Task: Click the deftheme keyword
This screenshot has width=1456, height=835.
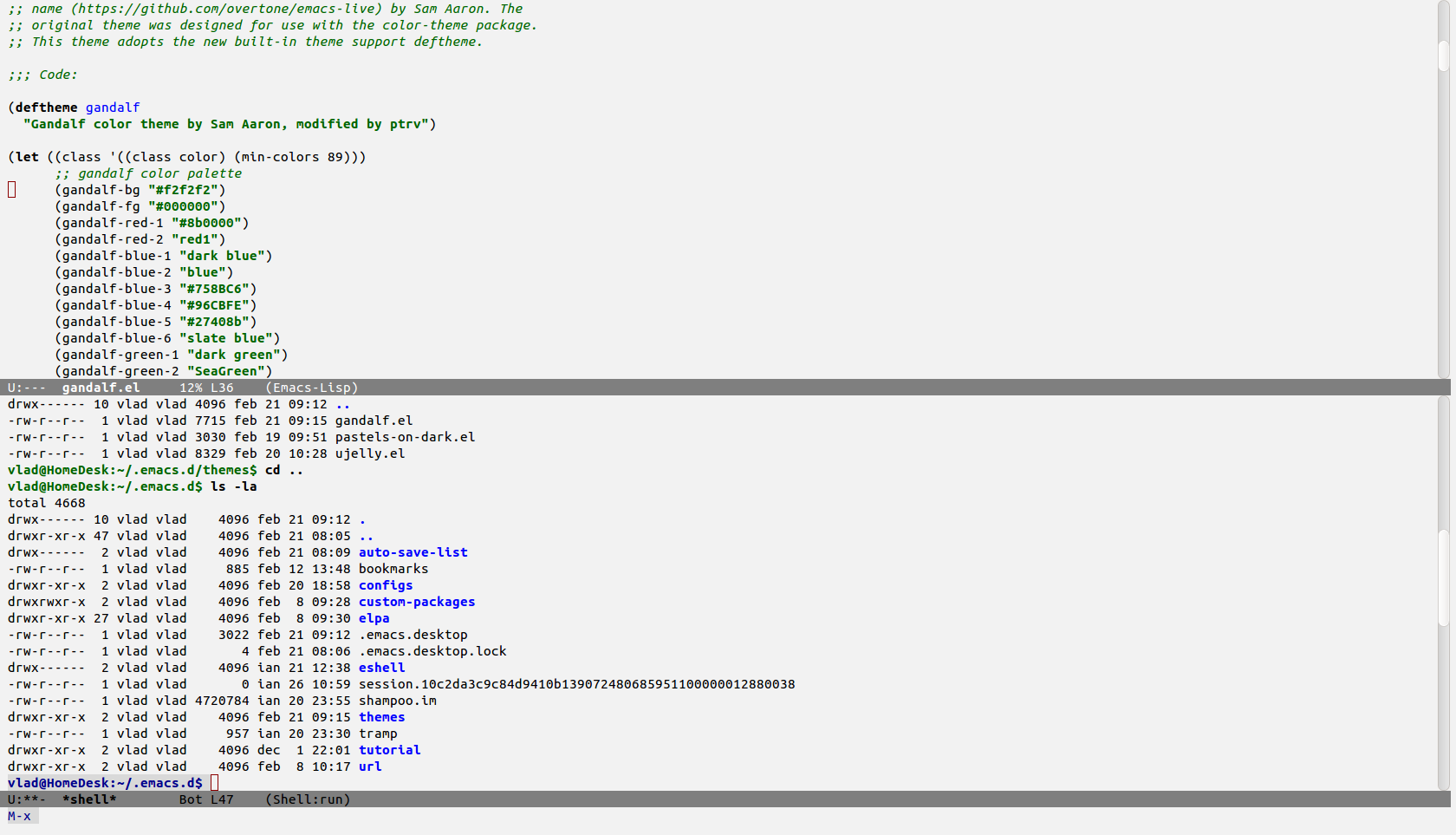Action: click(46, 108)
